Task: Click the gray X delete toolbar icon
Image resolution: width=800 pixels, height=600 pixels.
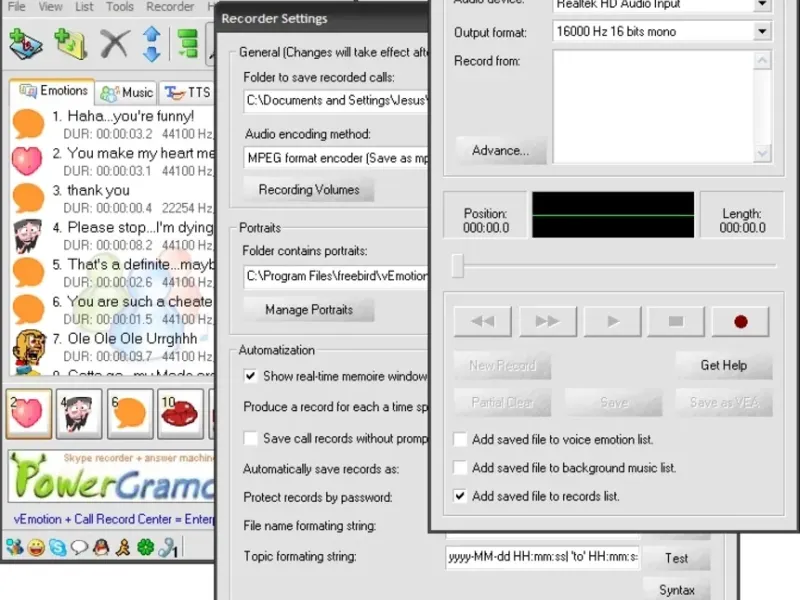Action: (115, 44)
